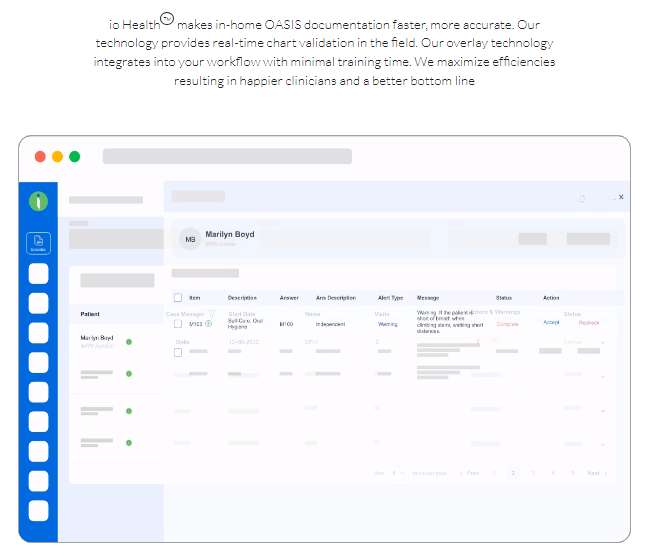The height and width of the screenshot is (553, 649).
Task: Click the Patient list header
Action: [x=90, y=314]
